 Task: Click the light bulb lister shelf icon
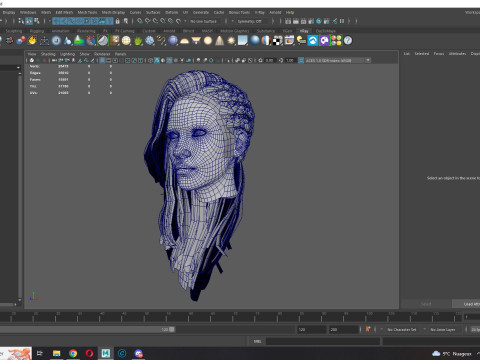[x=301, y=40]
